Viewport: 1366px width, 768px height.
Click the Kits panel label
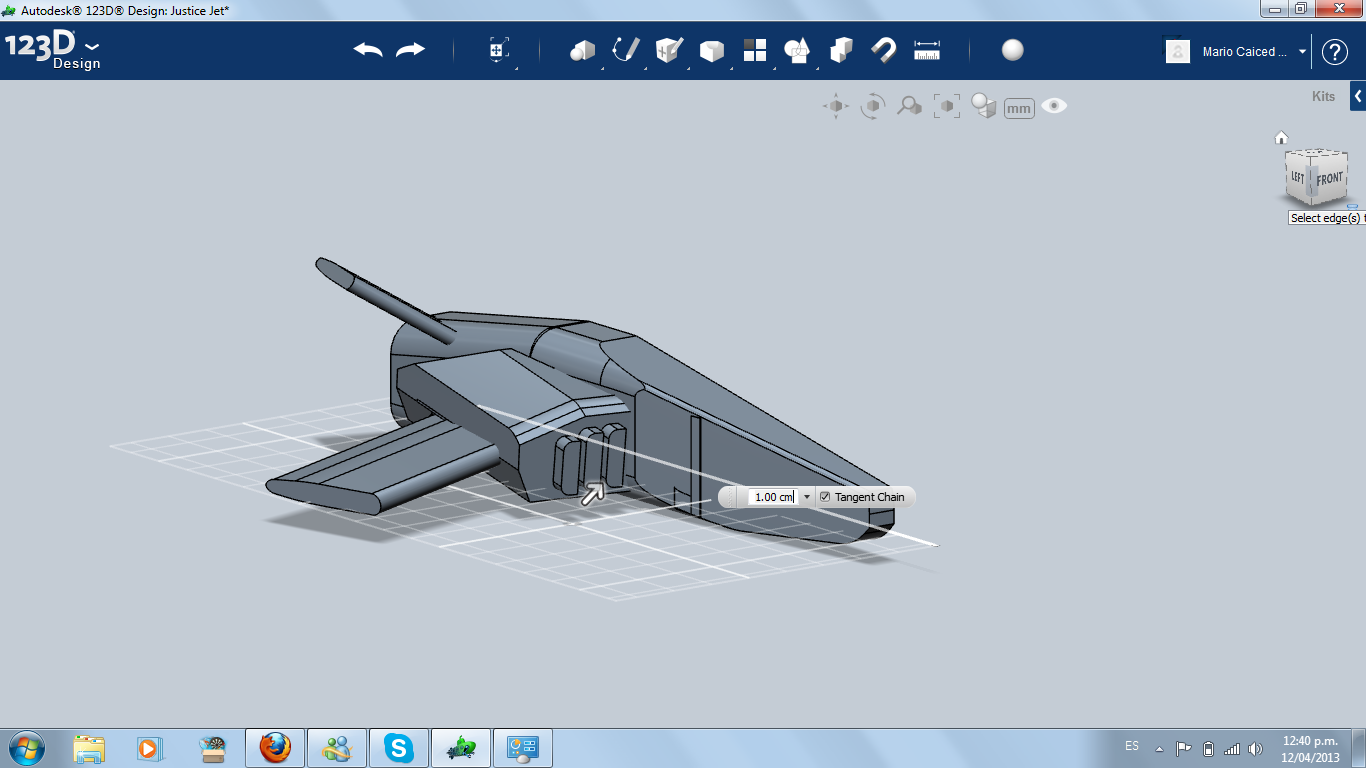pos(1323,97)
